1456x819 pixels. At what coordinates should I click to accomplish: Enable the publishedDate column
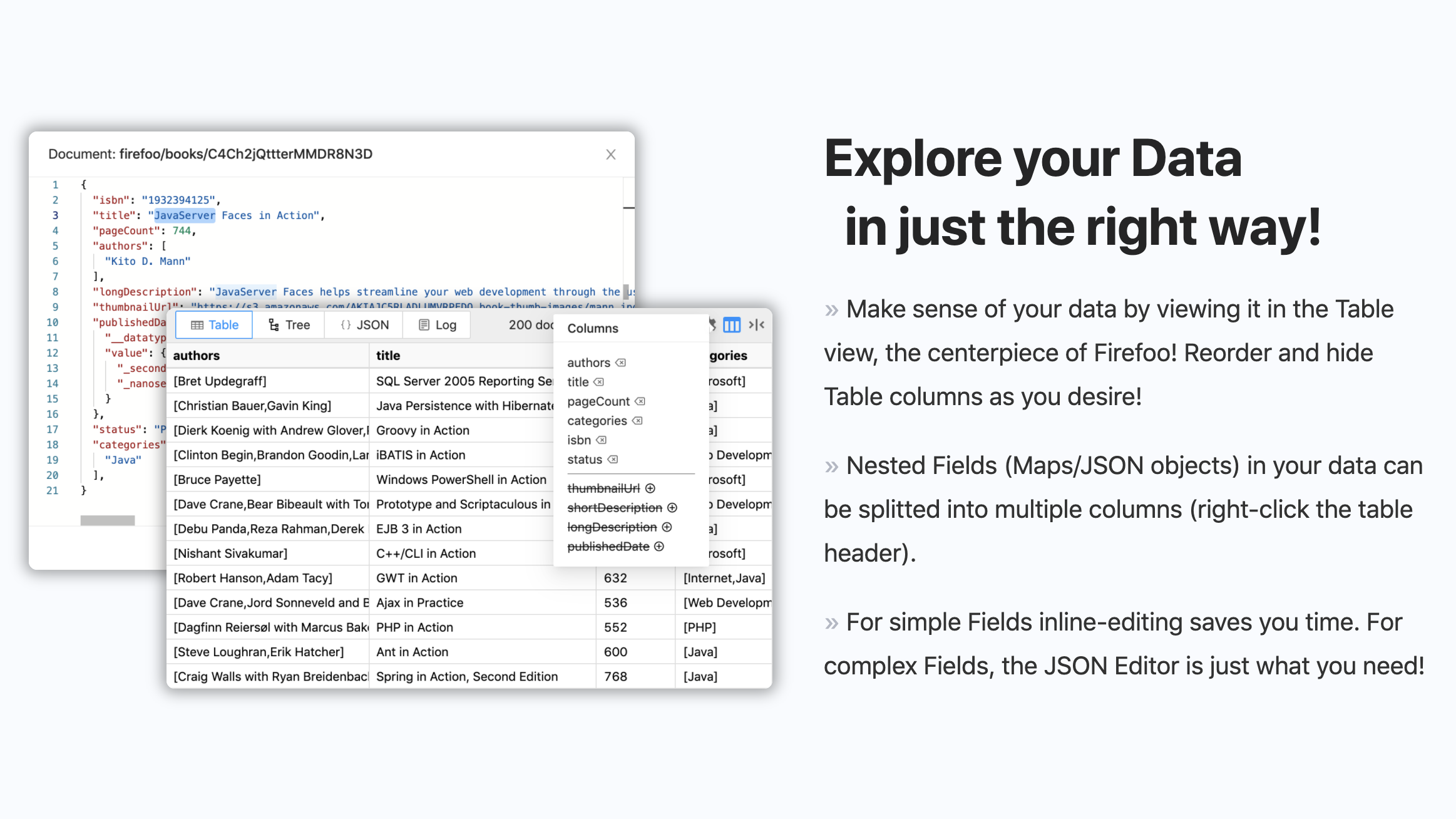click(x=659, y=547)
